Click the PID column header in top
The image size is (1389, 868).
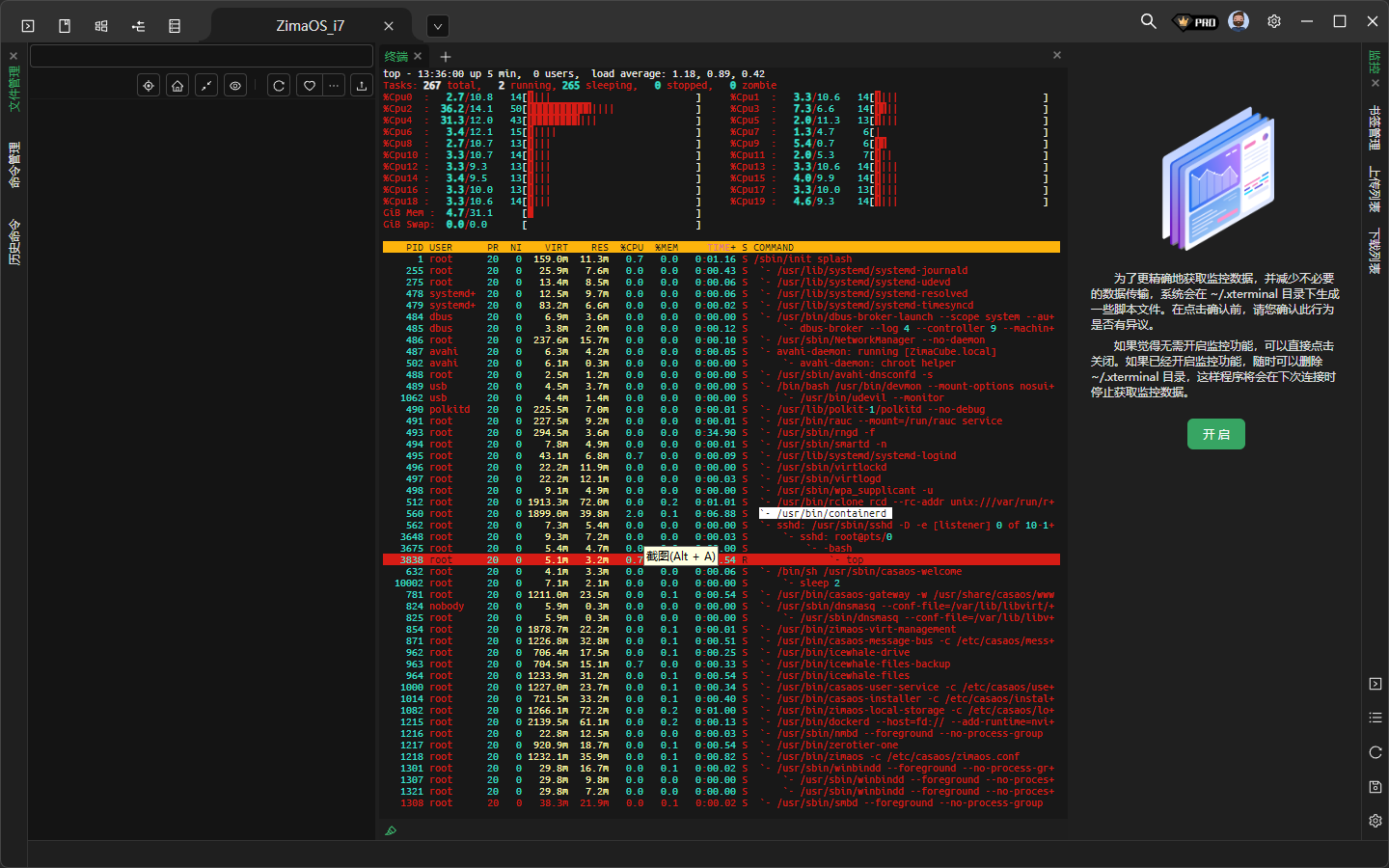pyautogui.click(x=415, y=248)
